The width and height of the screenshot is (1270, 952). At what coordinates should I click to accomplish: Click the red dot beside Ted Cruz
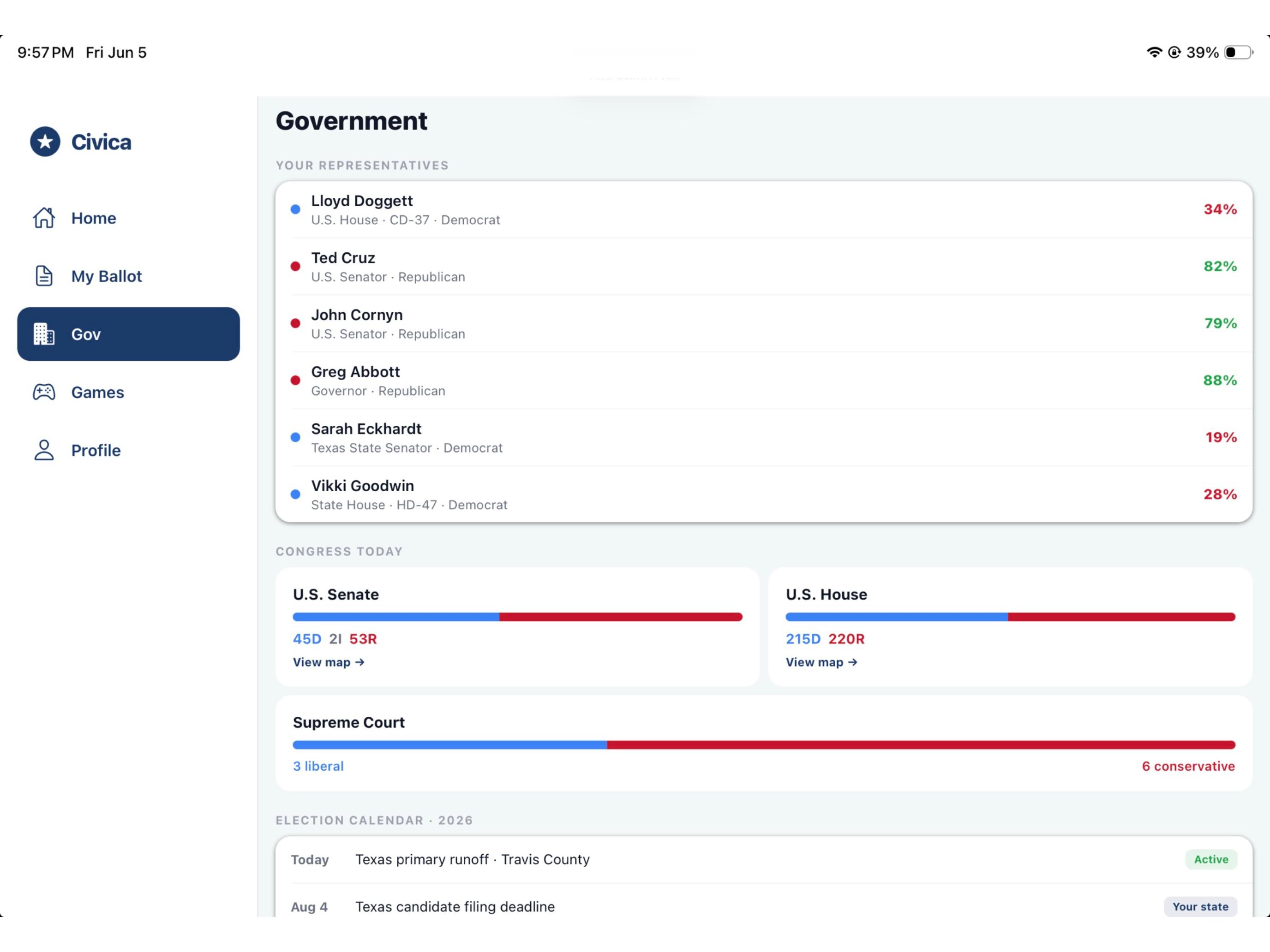[295, 266]
